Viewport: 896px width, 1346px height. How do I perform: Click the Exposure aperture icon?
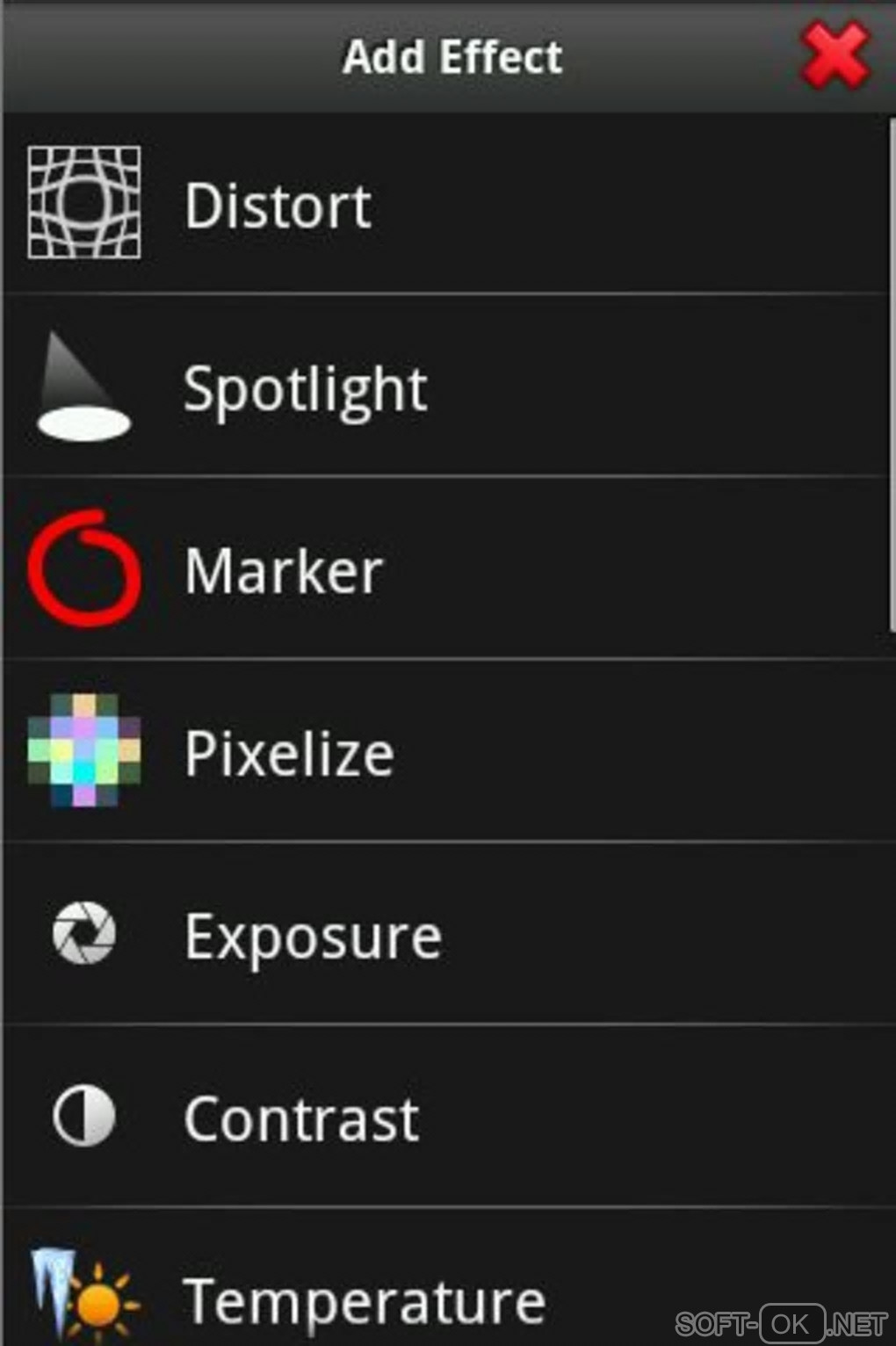pyautogui.click(x=84, y=934)
